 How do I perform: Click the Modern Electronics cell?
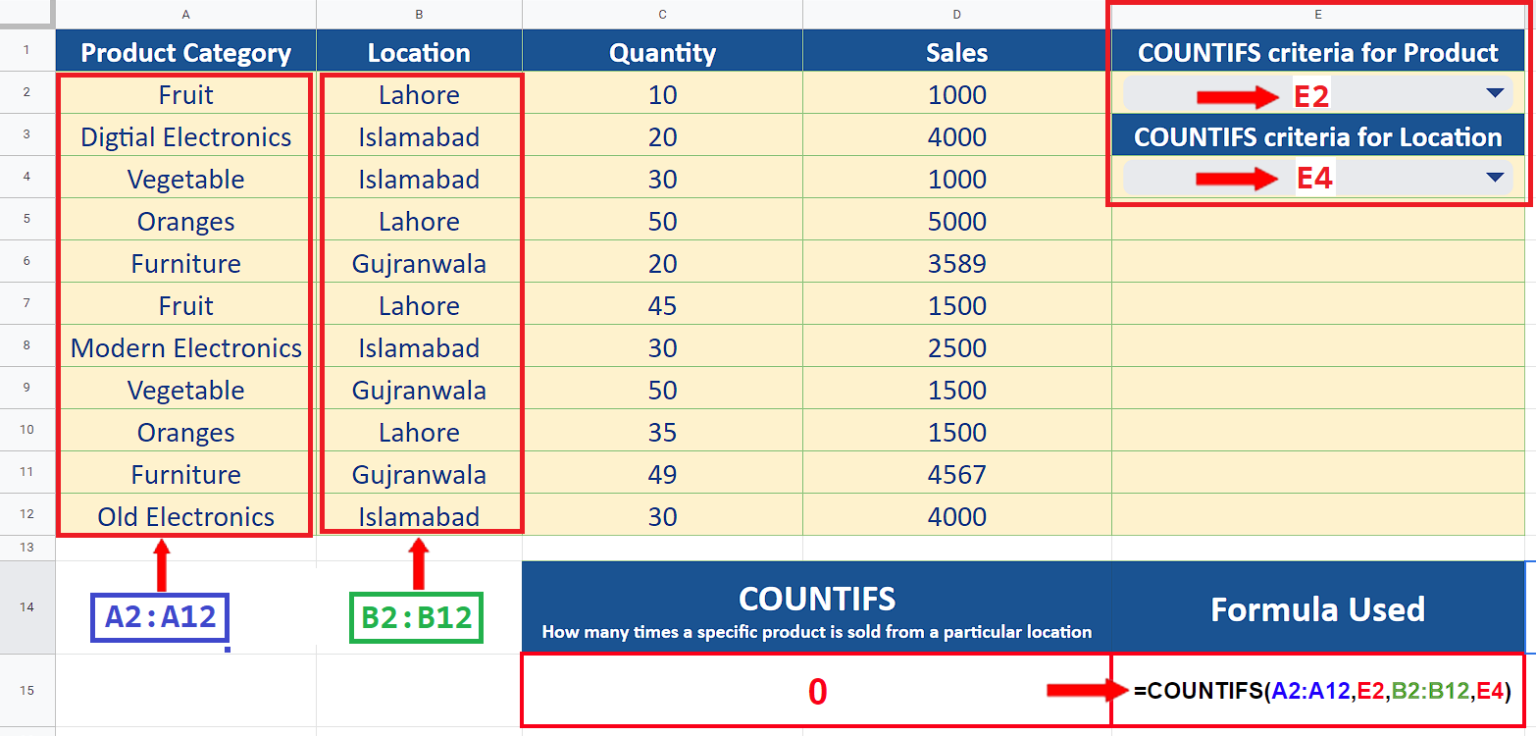click(186, 348)
